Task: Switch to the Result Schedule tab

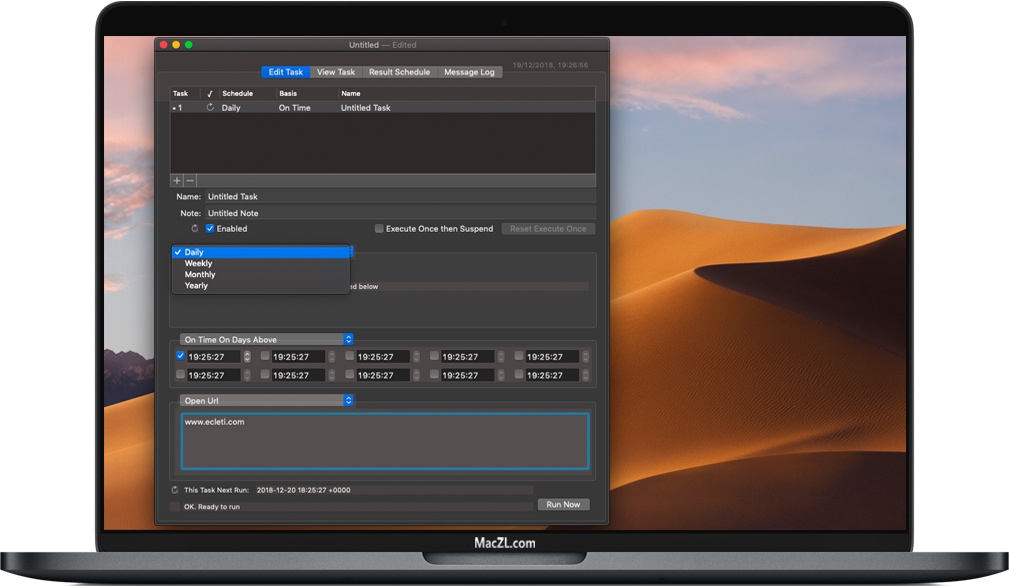Action: pyautogui.click(x=402, y=72)
